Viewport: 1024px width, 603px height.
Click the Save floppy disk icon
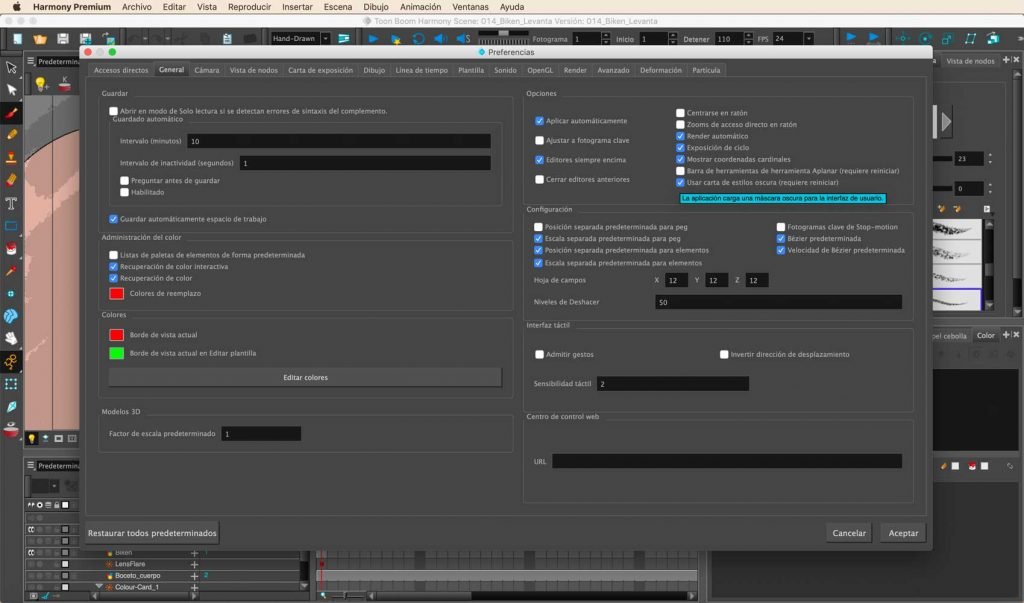coord(63,39)
